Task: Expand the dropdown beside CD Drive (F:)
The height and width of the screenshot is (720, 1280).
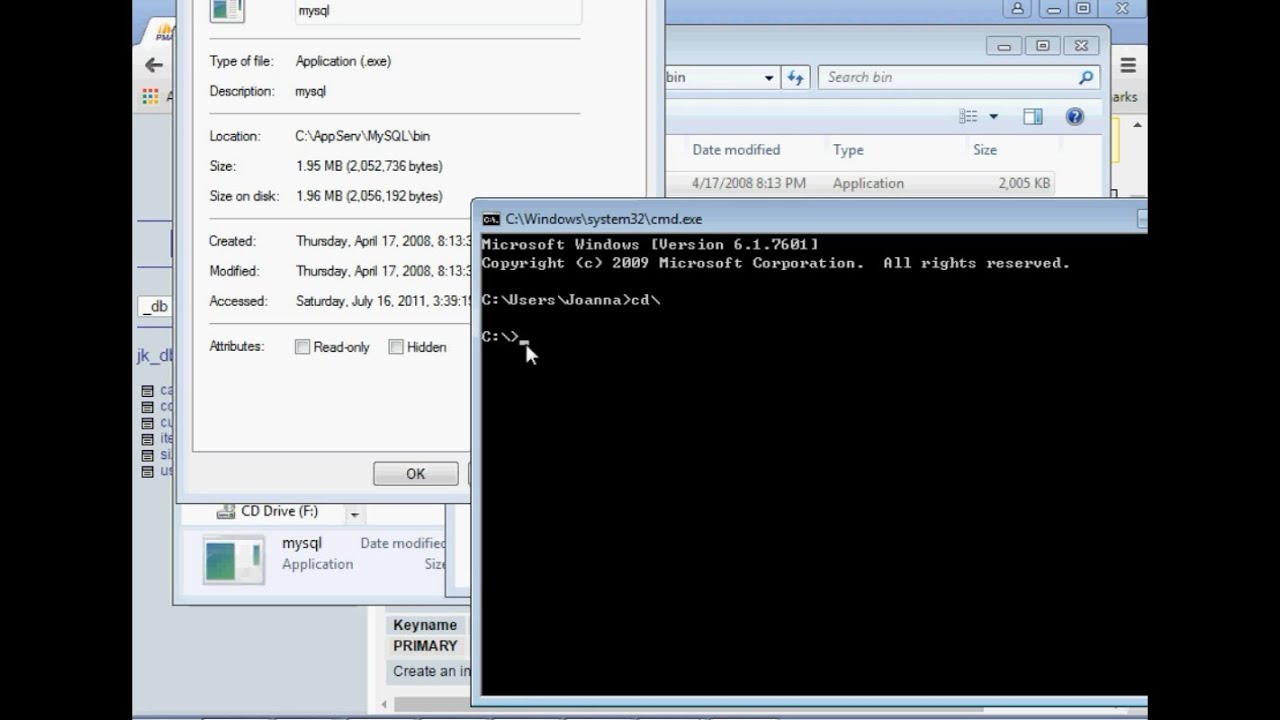Action: pos(354,514)
